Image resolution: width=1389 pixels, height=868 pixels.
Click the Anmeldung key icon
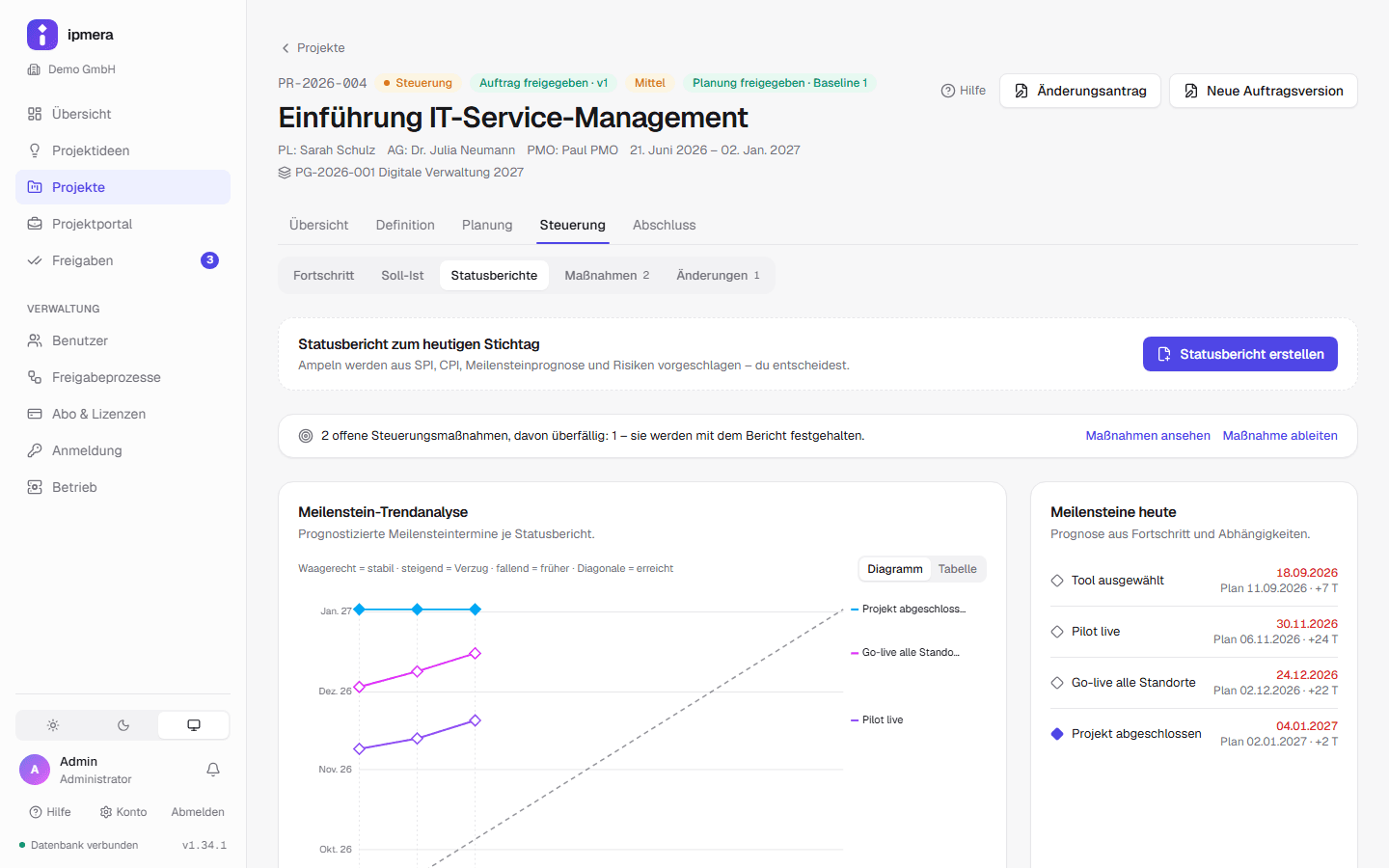(x=35, y=450)
